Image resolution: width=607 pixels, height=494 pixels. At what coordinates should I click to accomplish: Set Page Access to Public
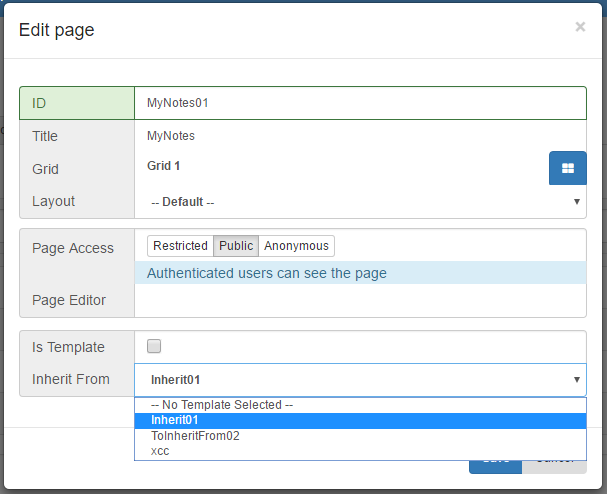pyautogui.click(x=236, y=246)
